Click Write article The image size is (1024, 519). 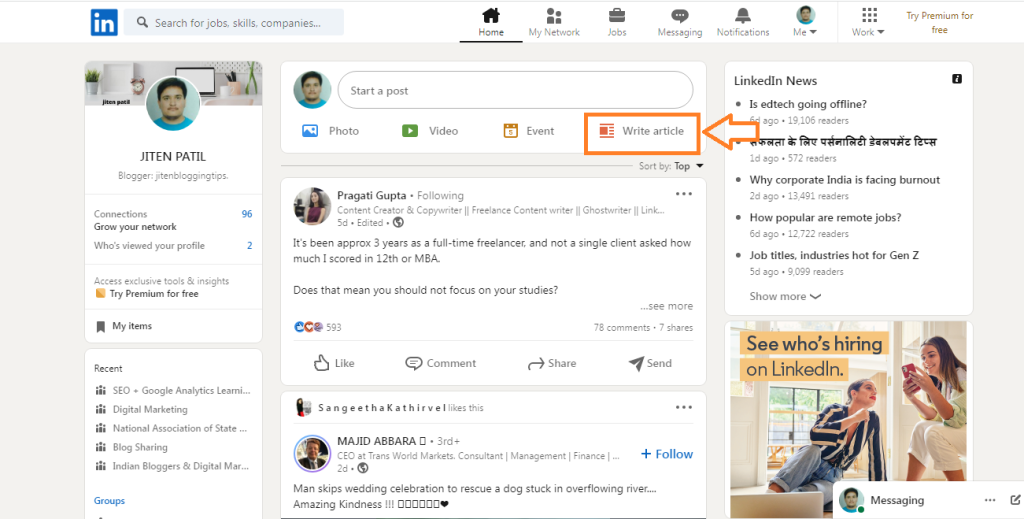pos(641,131)
